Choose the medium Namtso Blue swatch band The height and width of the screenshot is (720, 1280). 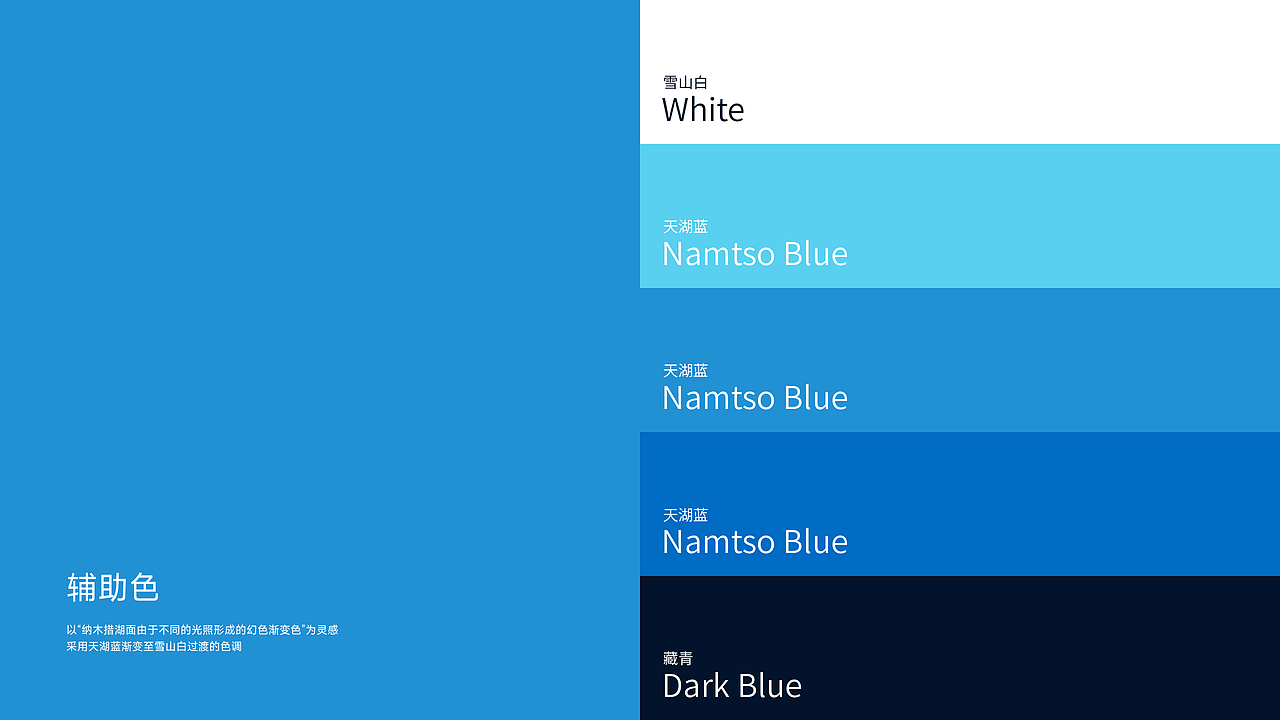960,360
